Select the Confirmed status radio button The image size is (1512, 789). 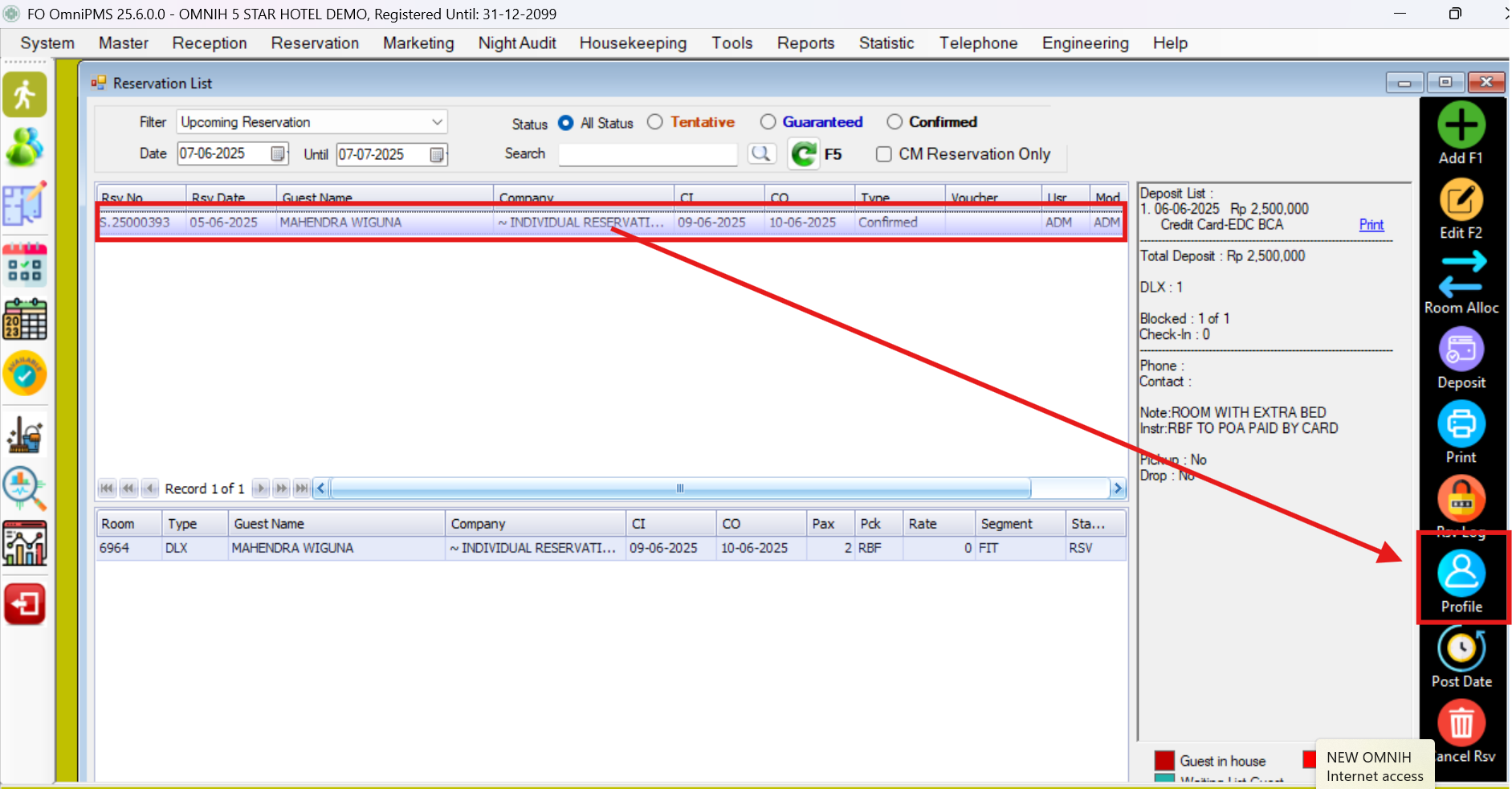[895, 121]
